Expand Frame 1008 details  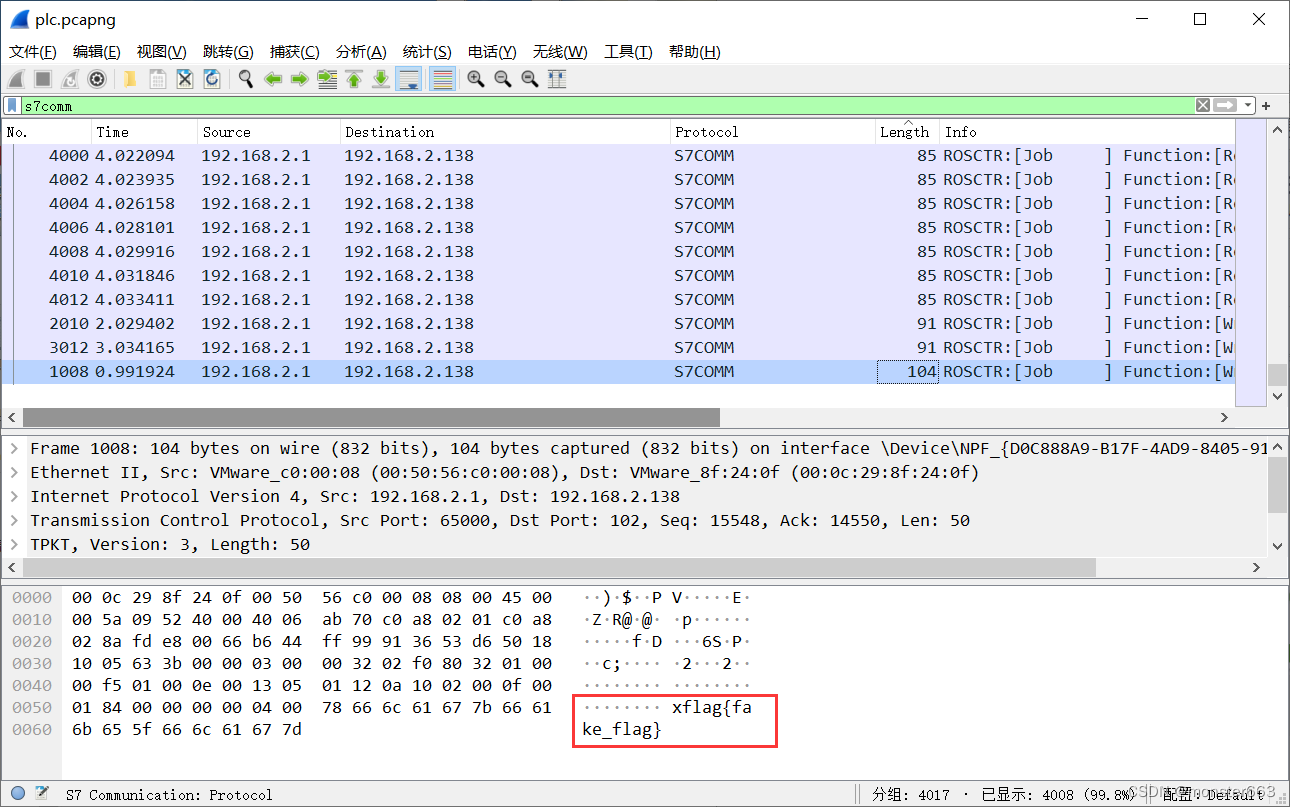click(14, 448)
